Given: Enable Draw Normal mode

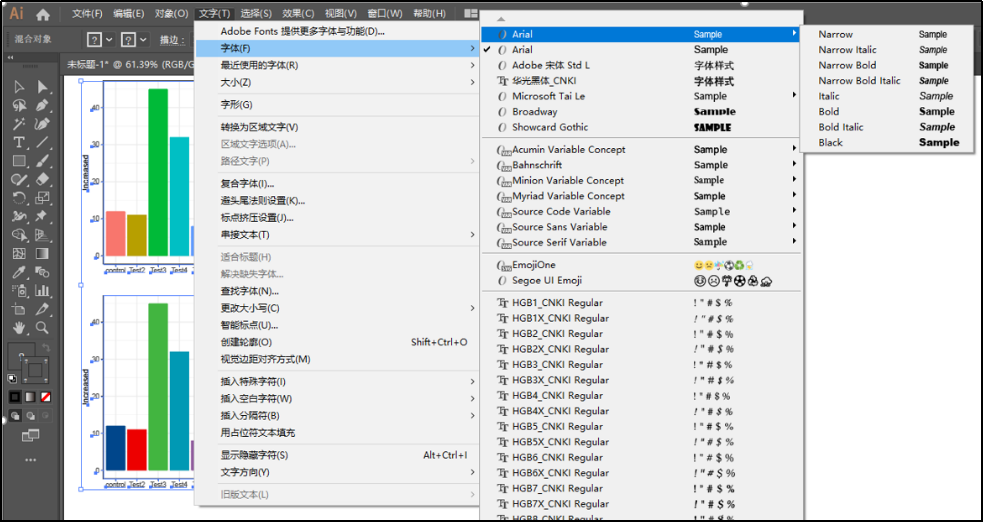Looking at the screenshot, I should pos(15,415).
